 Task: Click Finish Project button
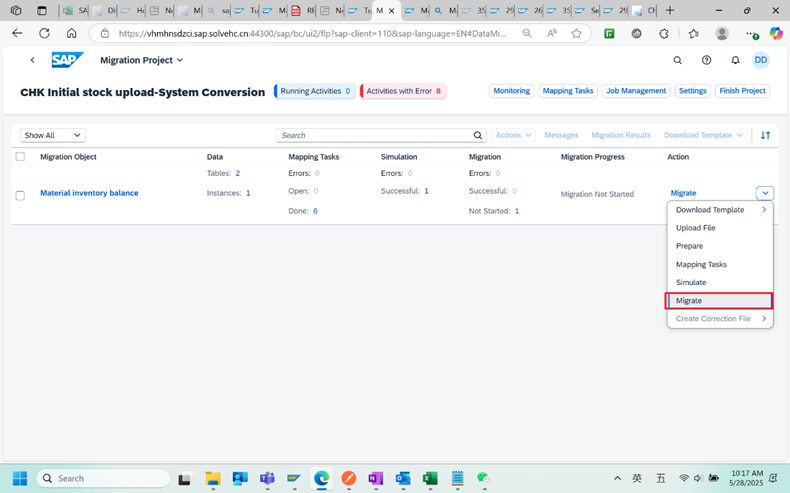tap(742, 91)
